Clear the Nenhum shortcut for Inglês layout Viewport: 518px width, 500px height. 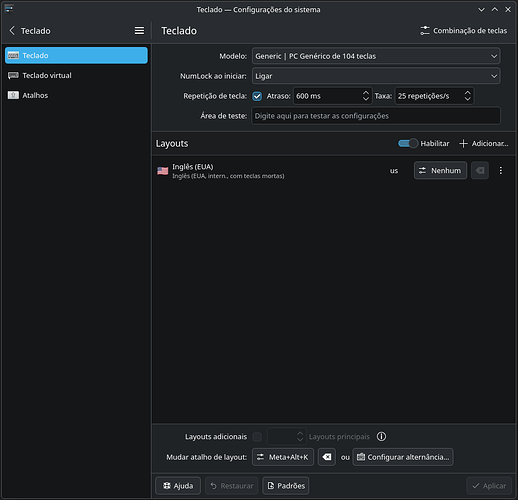coord(480,171)
